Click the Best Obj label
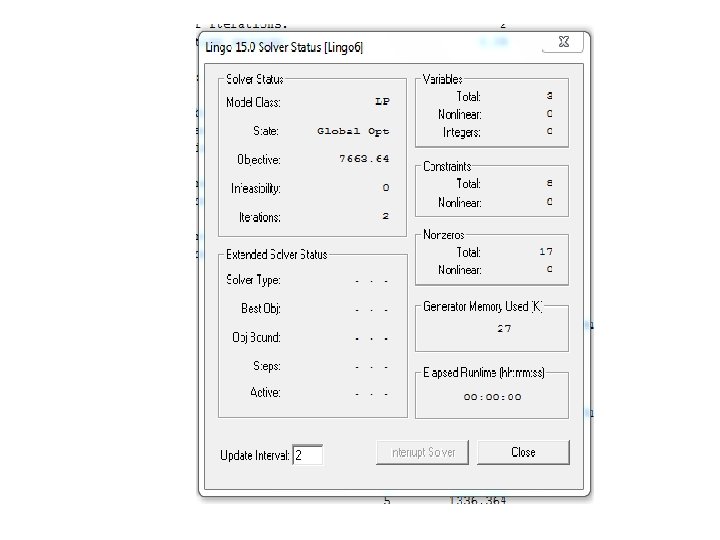720x540 pixels. (260, 308)
